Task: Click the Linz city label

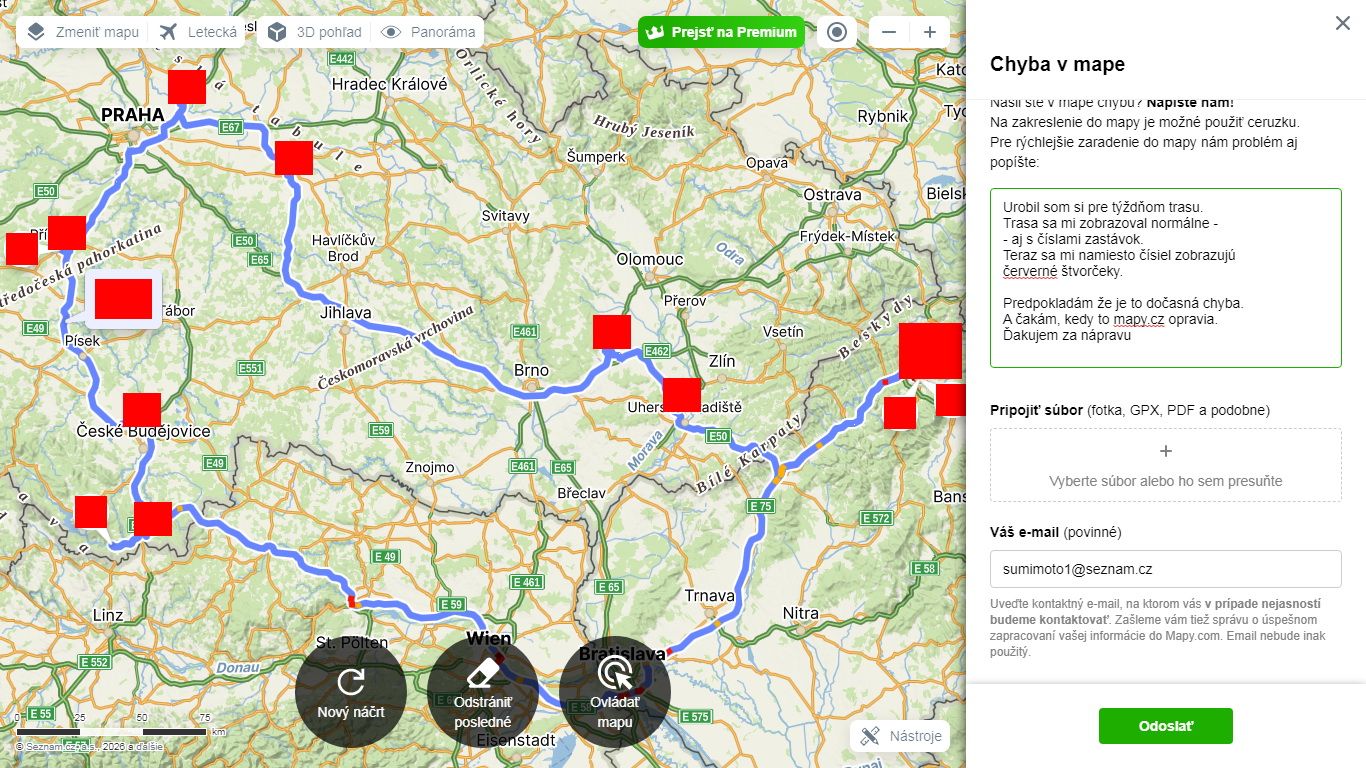Action: pyautogui.click(x=107, y=615)
